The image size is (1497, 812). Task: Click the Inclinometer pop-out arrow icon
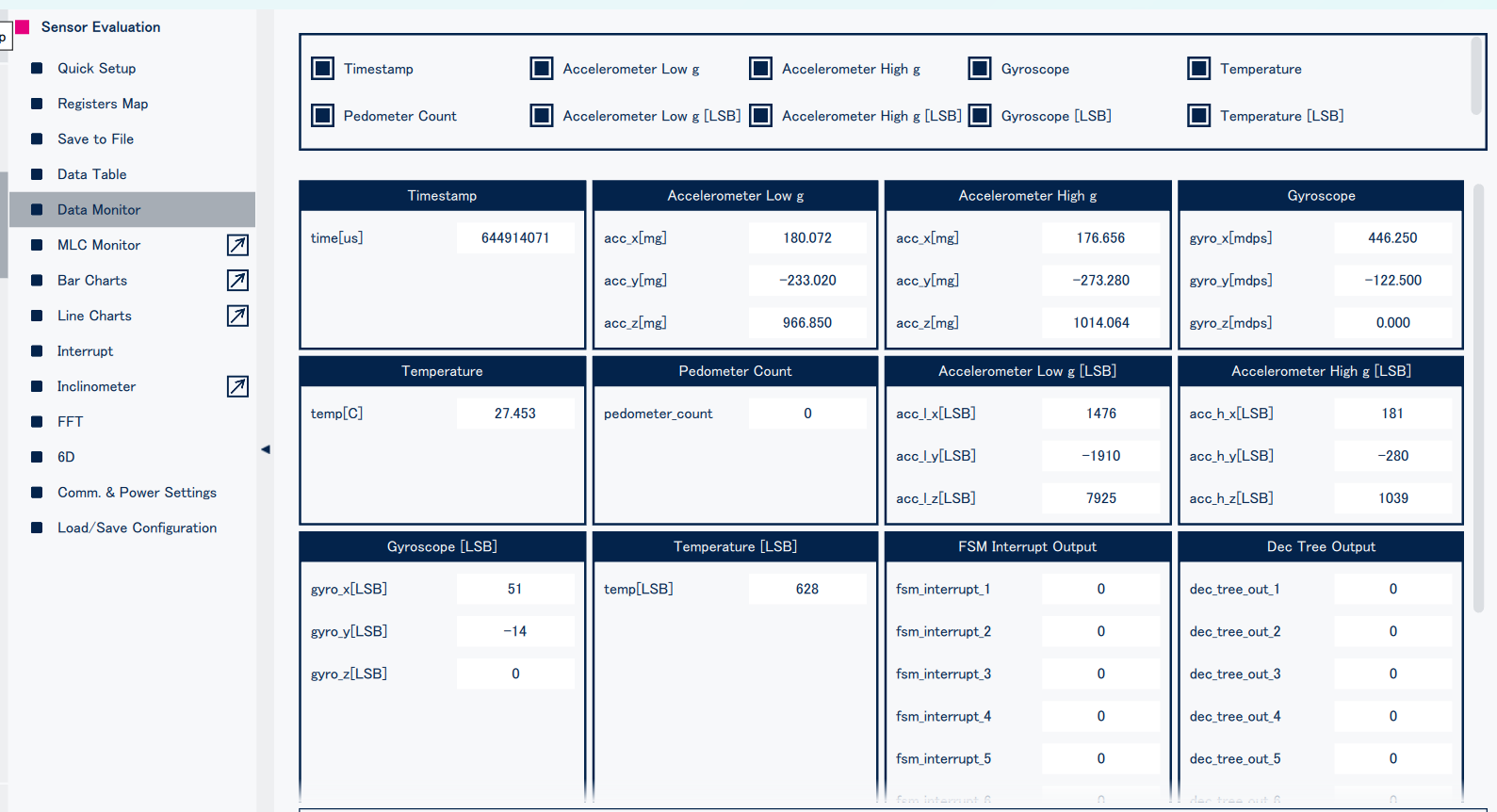237,386
